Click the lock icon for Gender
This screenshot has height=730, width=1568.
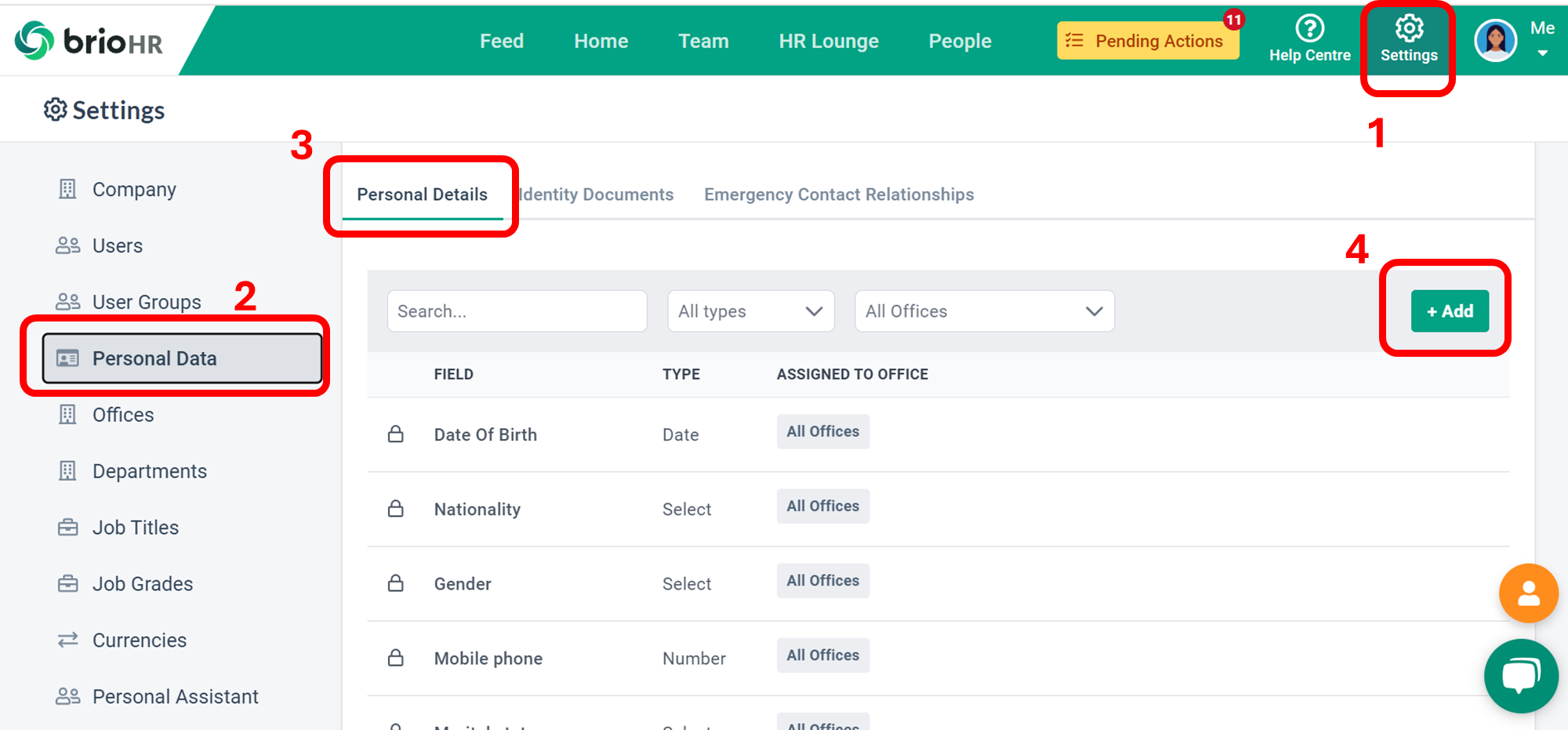tap(396, 583)
